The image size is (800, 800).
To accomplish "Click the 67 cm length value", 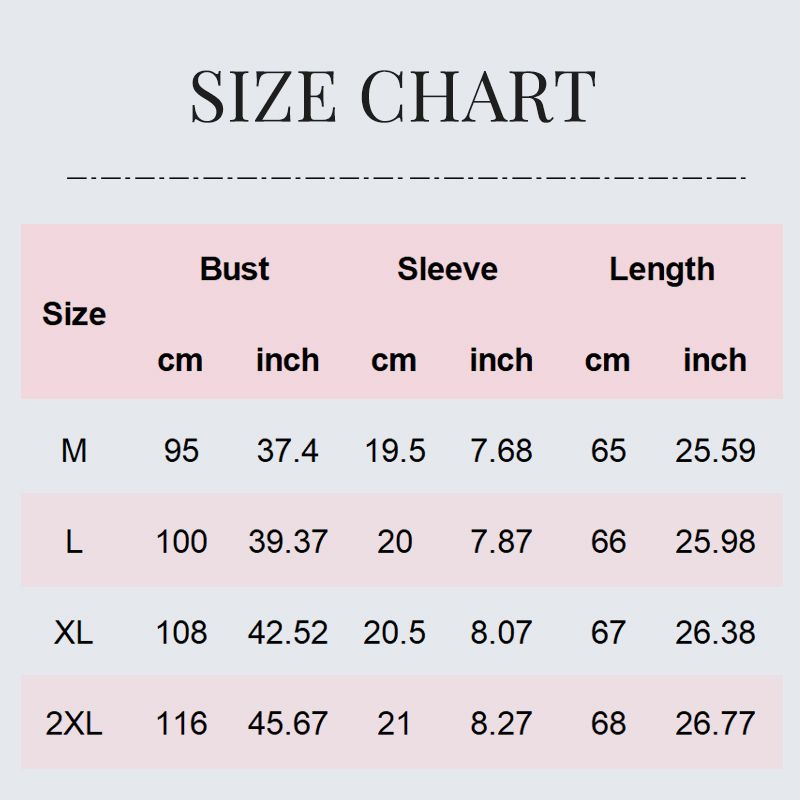I will (x=608, y=632).
